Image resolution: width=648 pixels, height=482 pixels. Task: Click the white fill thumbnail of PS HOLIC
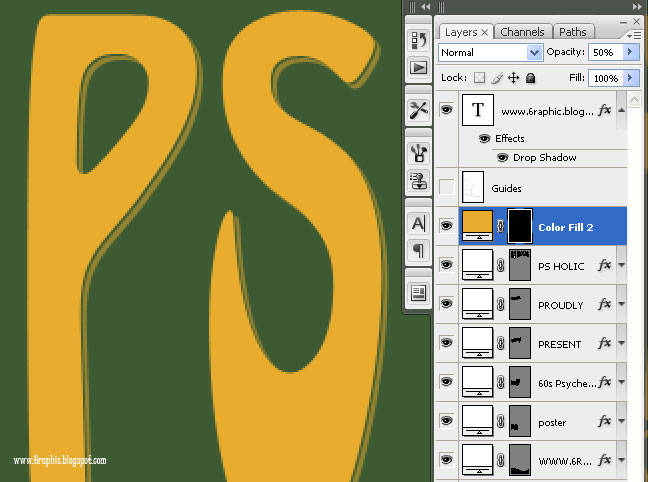tap(477, 265)
